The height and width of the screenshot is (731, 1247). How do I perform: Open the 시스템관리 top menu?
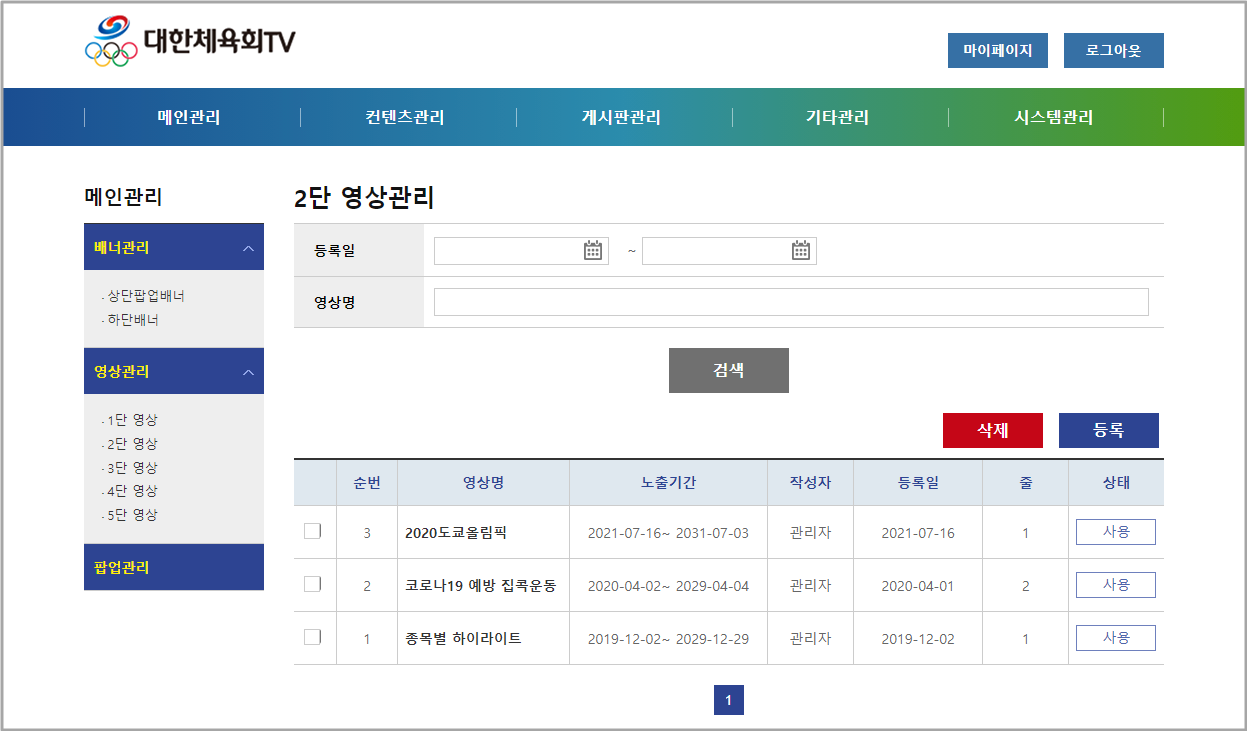[1054, 117]
